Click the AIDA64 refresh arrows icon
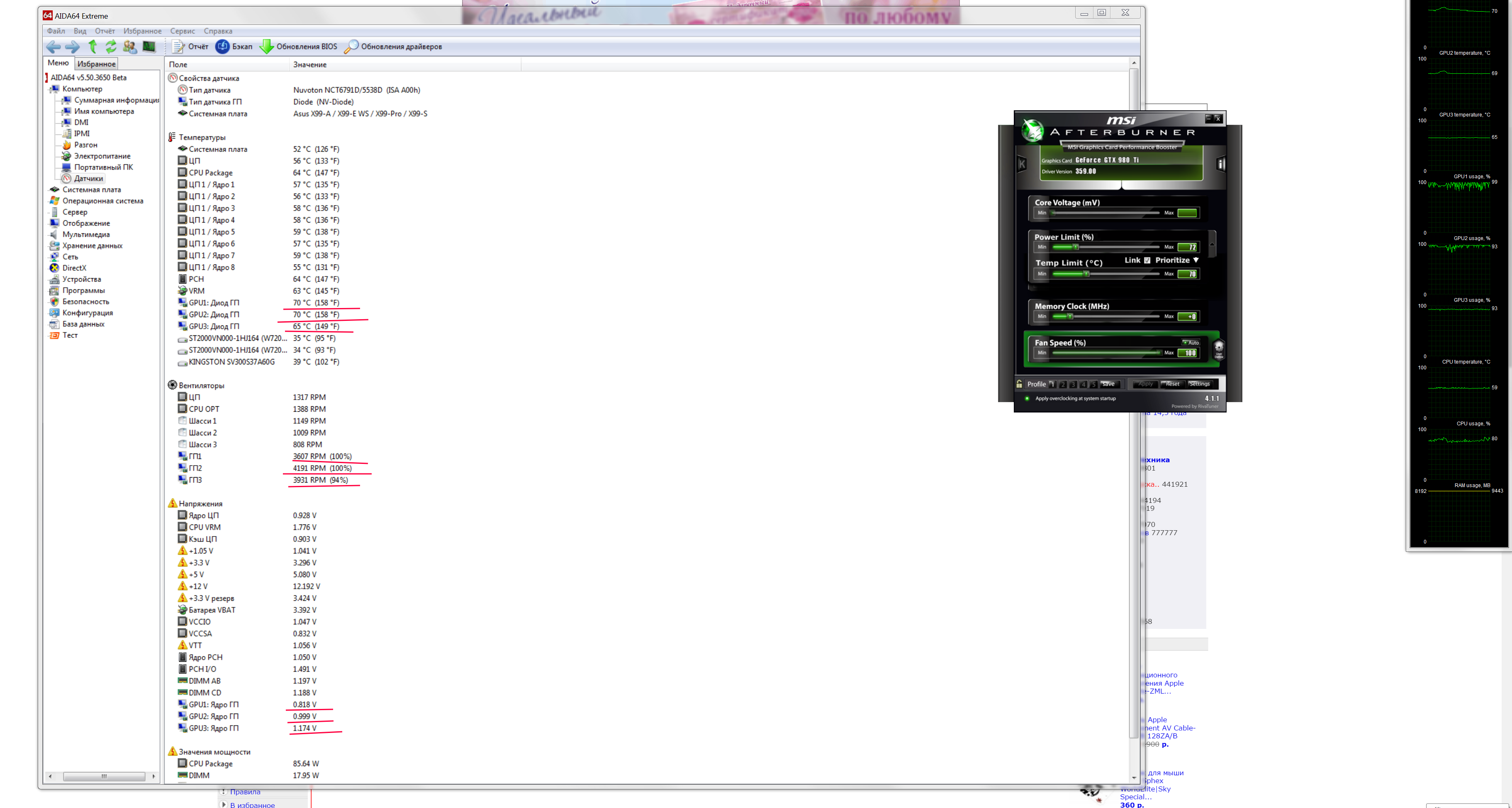1512x808 pixels. (x=110, y=46)
